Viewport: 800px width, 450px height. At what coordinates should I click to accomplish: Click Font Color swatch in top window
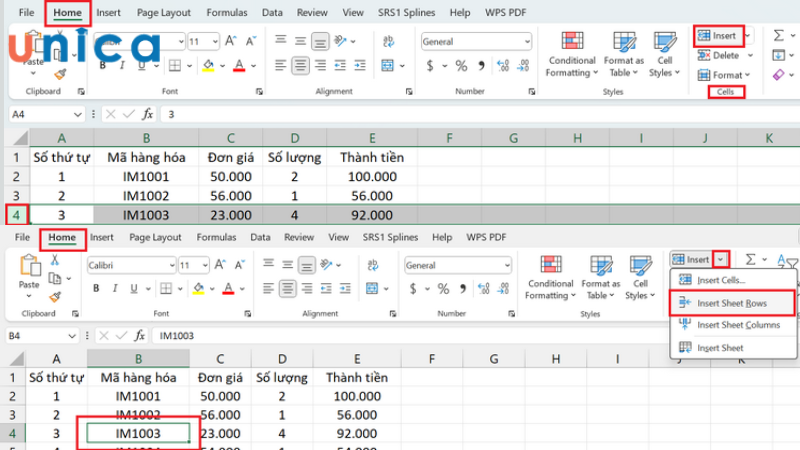pyautogui.click(x=239, y=65)
